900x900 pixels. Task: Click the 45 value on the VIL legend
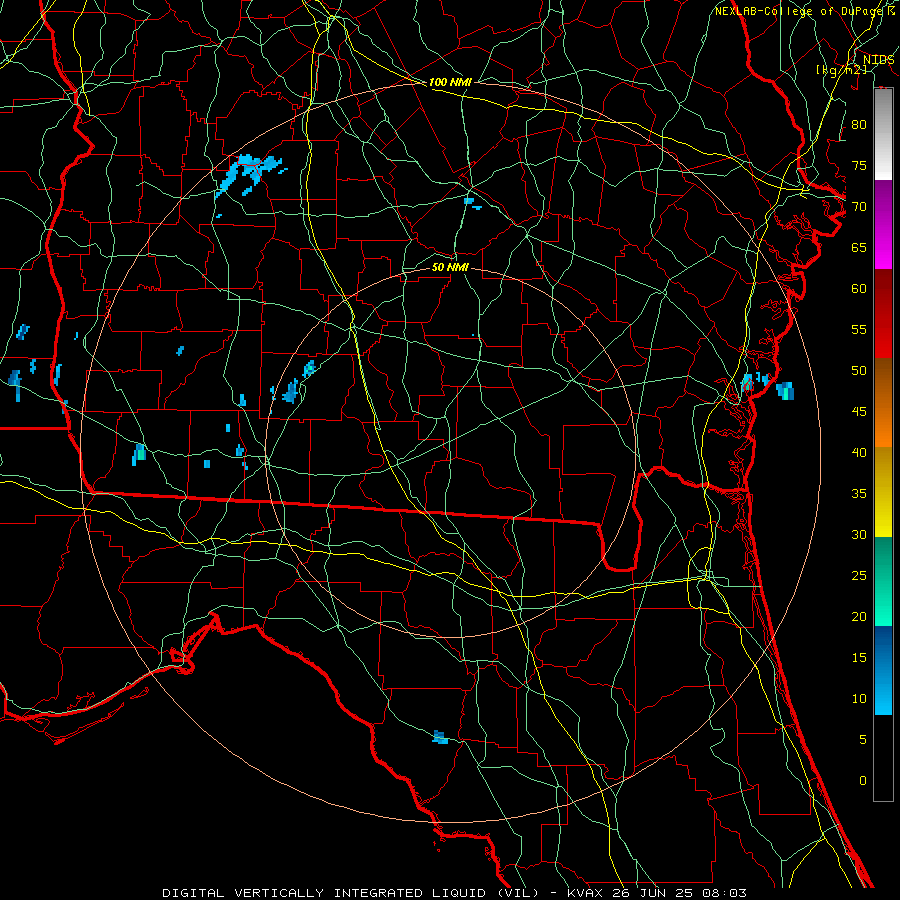tap(859, 412)
